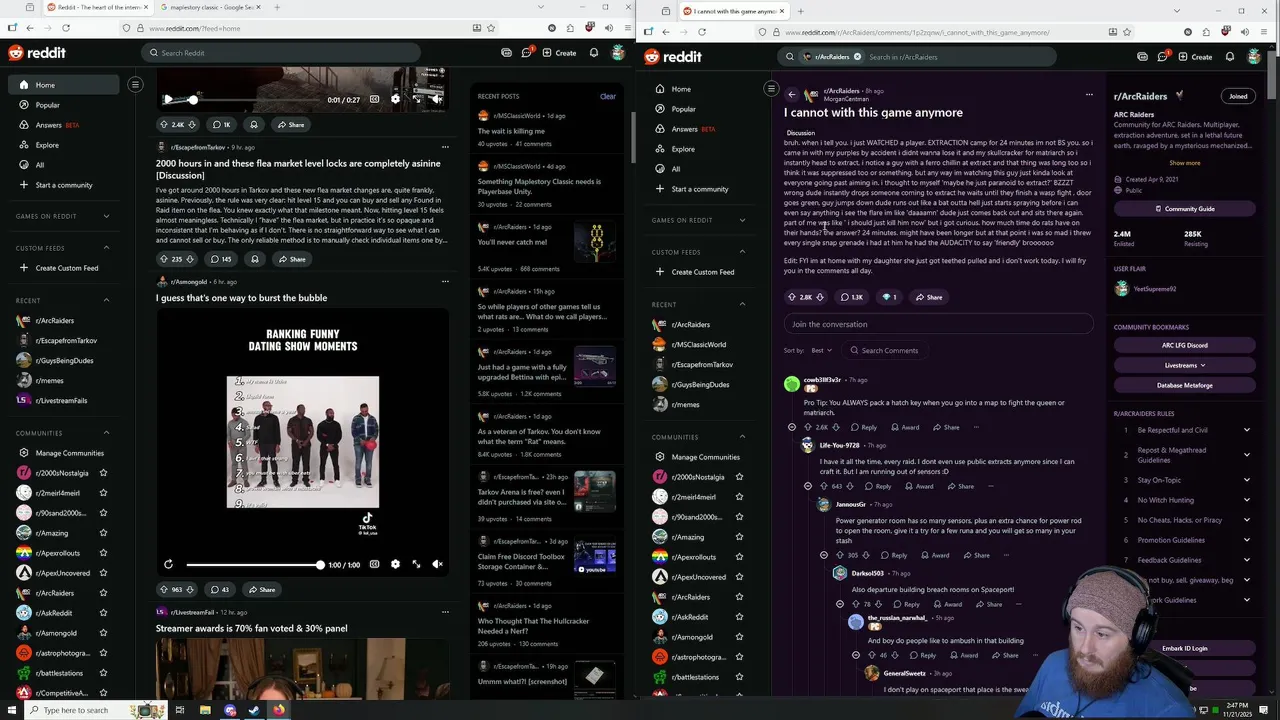Collapse Recent section in left sidebar
This screenshot has width=1280, height=720.
(x=106, y=300)
